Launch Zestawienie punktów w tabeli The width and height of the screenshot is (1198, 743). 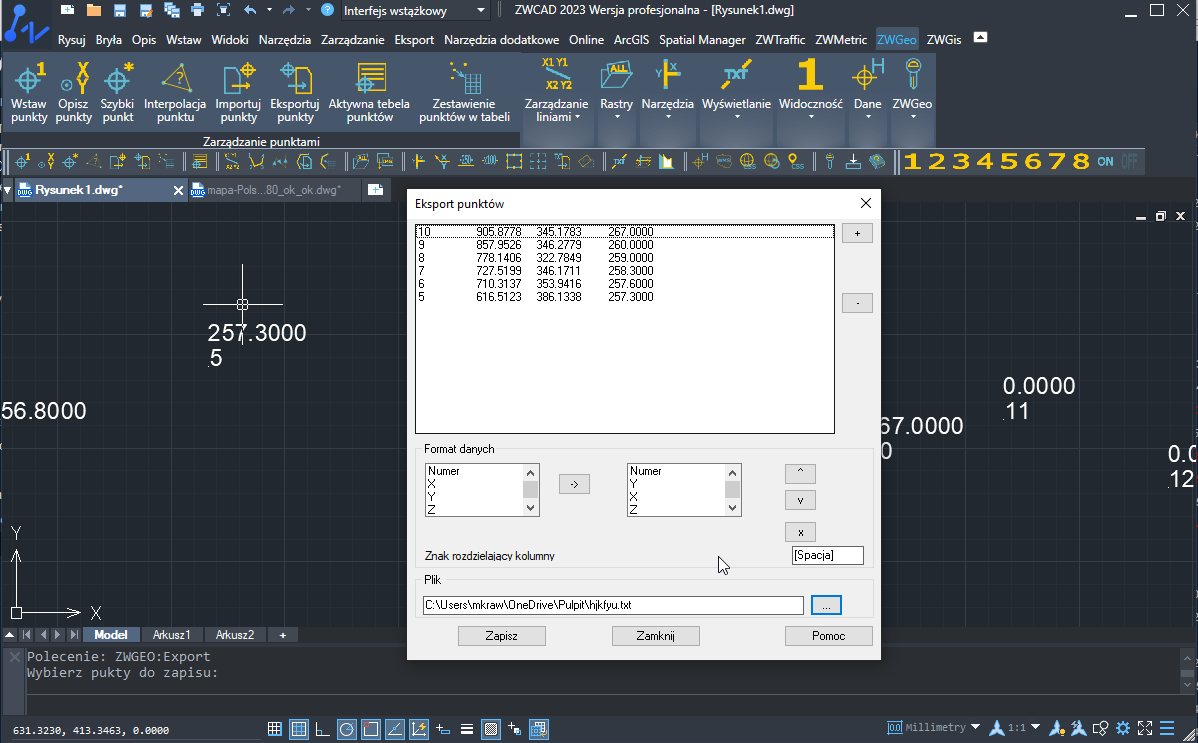(465, 92)
